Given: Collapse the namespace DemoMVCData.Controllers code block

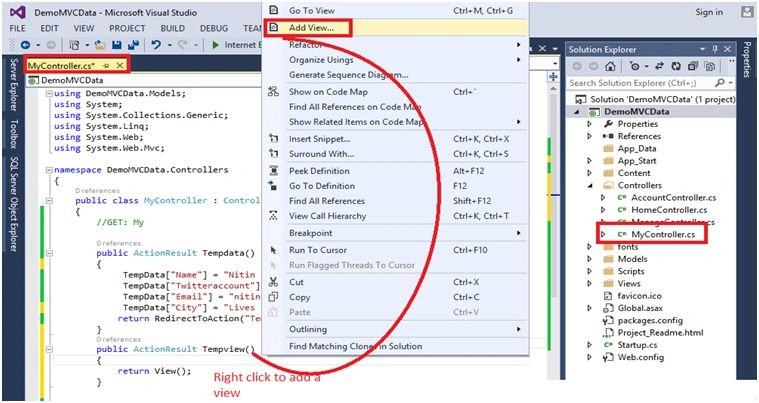Looking at the screenshot, I should click(x=49, y=170).
